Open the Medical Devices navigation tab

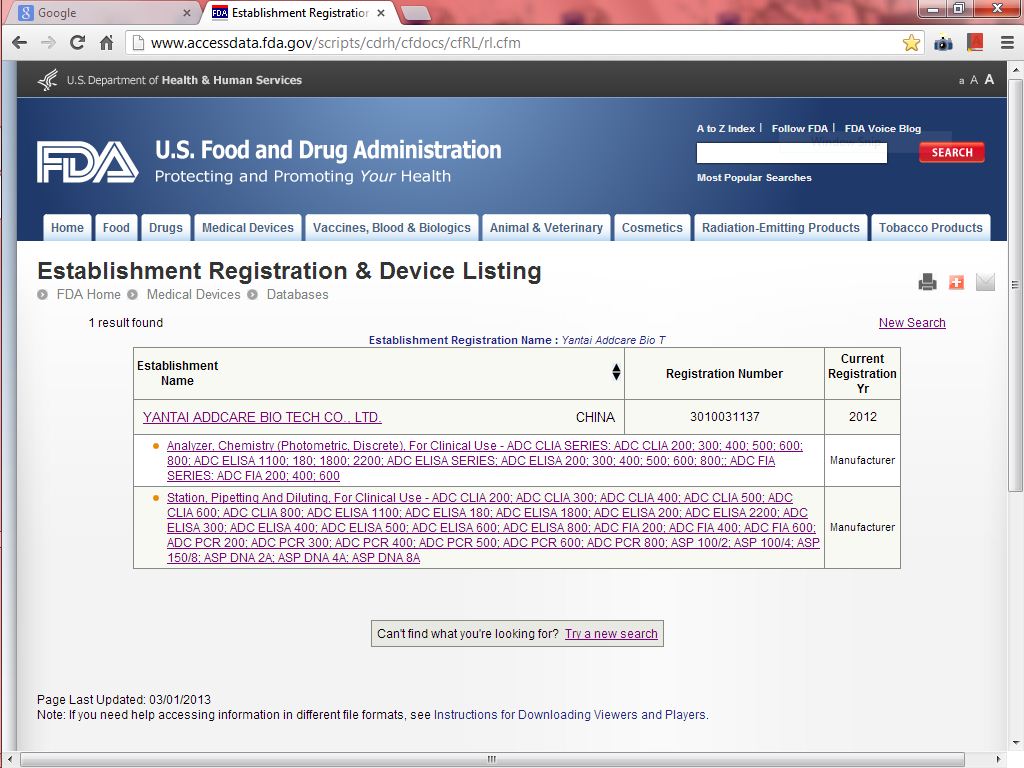tap(248, 228)
